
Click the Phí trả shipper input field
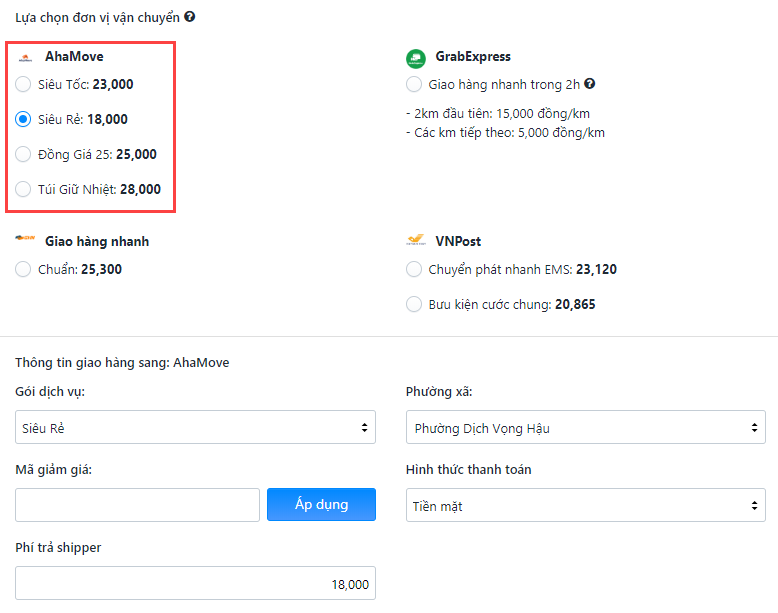coord(195,583)
